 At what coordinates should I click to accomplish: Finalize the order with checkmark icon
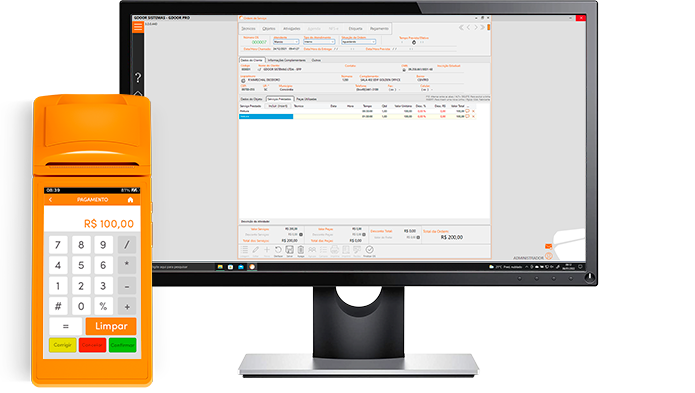pyautogui.click(x=369, y=250)
